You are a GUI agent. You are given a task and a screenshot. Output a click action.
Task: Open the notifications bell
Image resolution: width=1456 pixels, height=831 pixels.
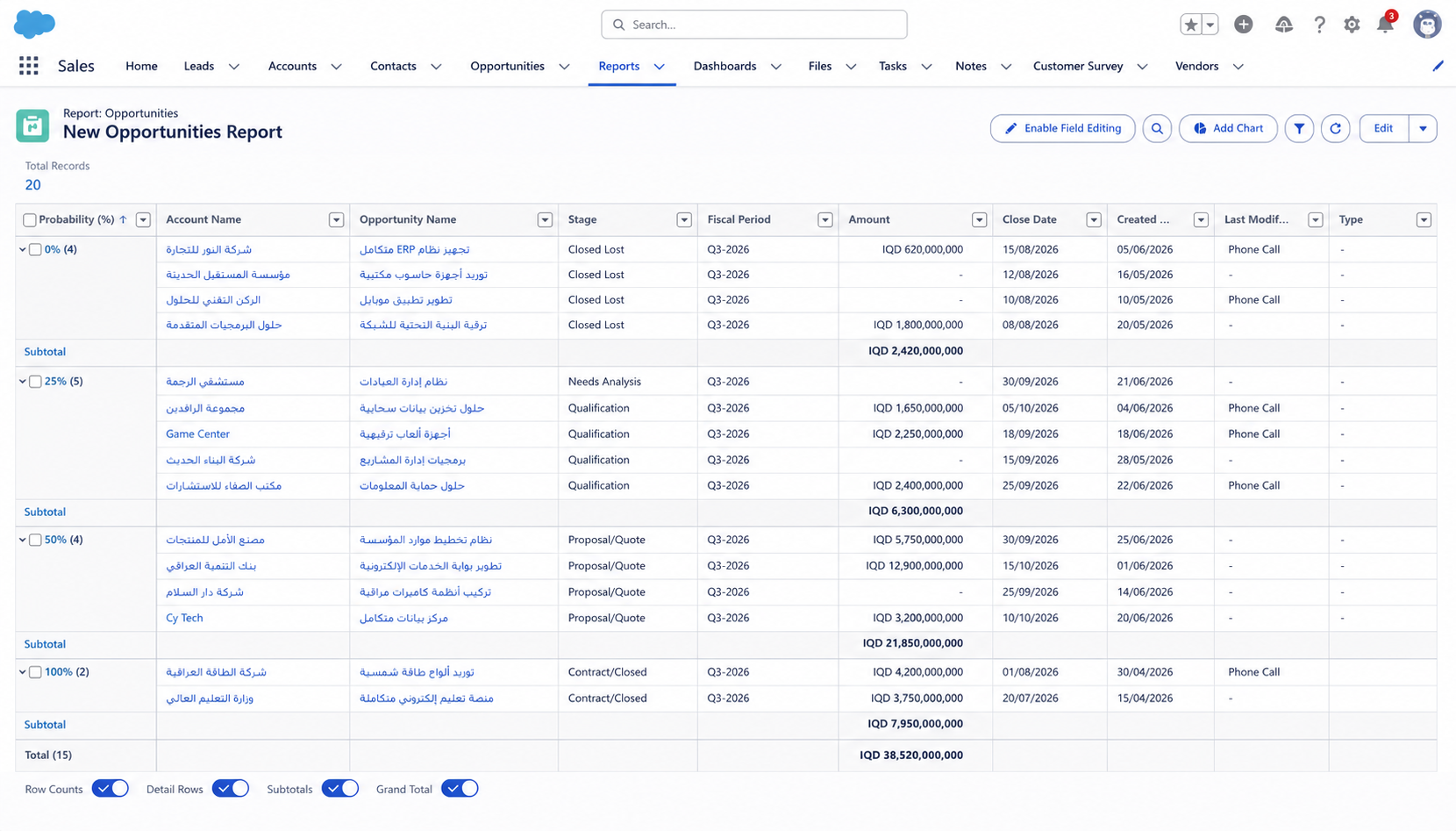click(x=1385, y=25)
